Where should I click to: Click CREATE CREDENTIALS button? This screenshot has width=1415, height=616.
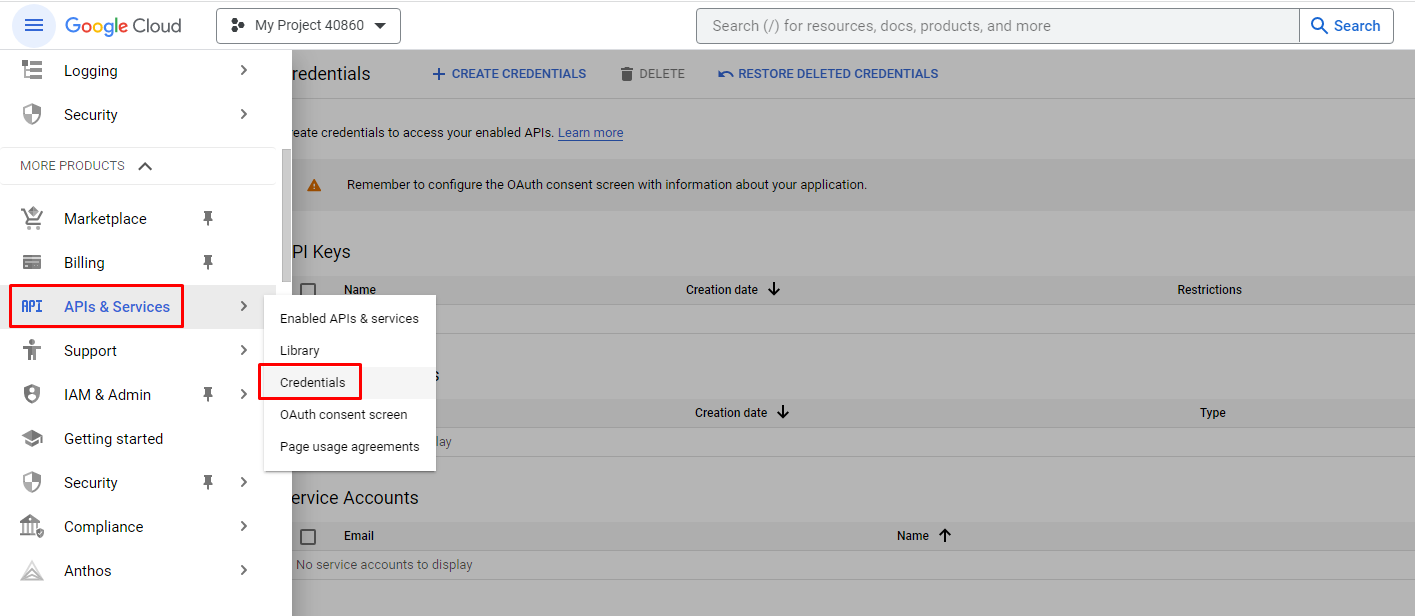point(509,74)
